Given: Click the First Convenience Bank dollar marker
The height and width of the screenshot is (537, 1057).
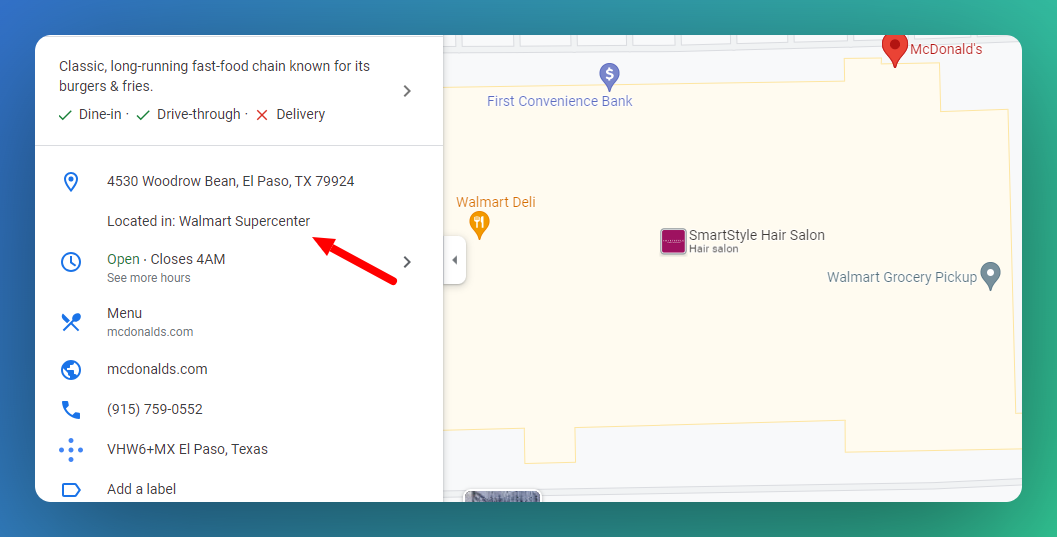Looking at the screenshot, I should click(x=609, y=77).
